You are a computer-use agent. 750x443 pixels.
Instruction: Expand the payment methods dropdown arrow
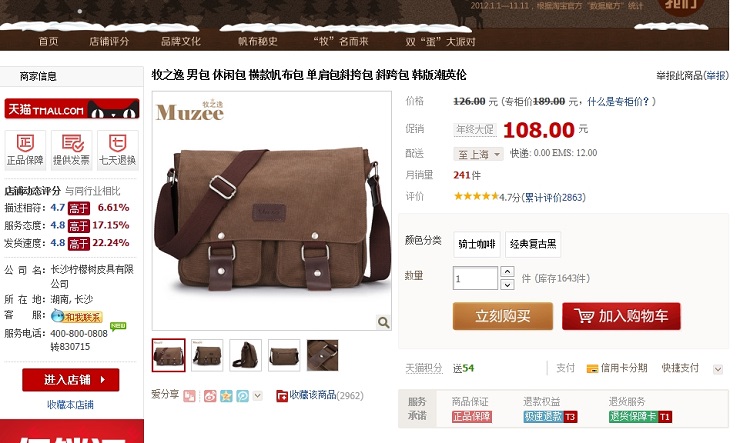pyautogui.click(x=717, y=369)
